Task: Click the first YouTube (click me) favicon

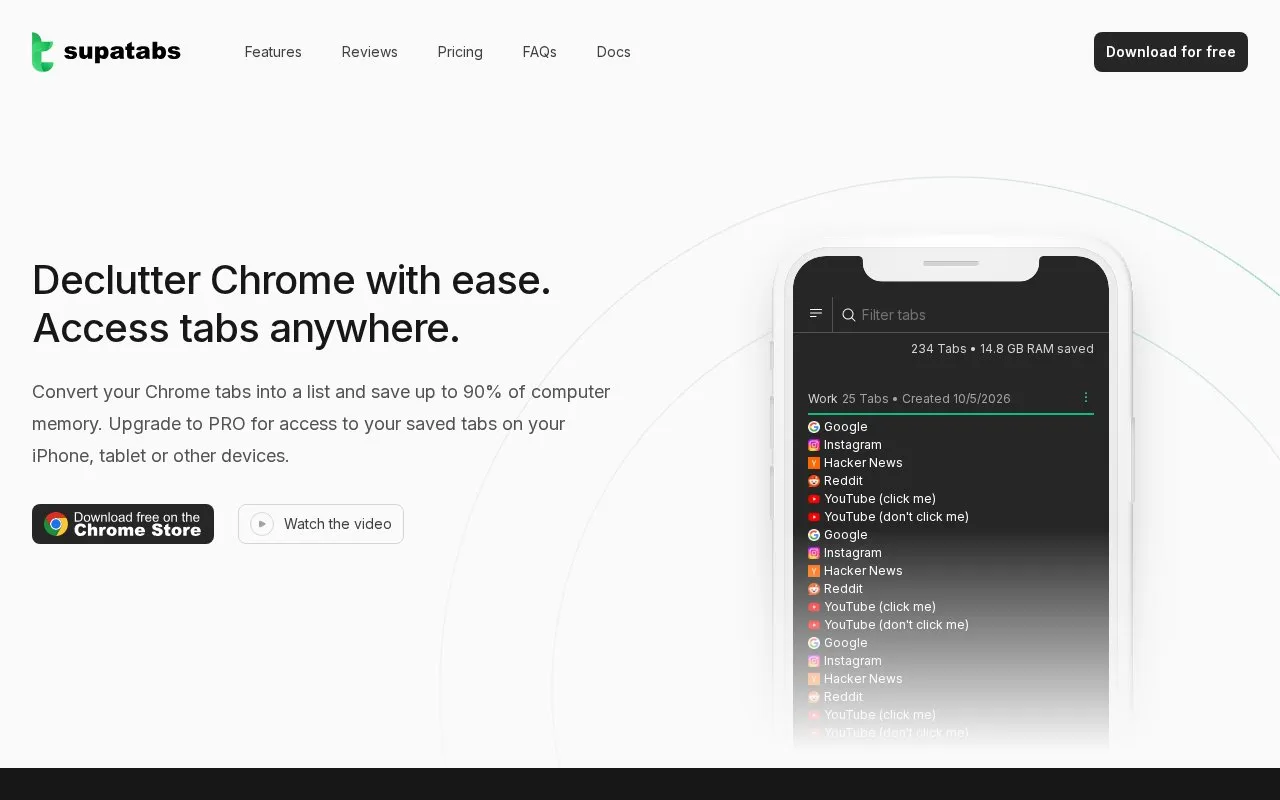Action: [x=814, y=499]
